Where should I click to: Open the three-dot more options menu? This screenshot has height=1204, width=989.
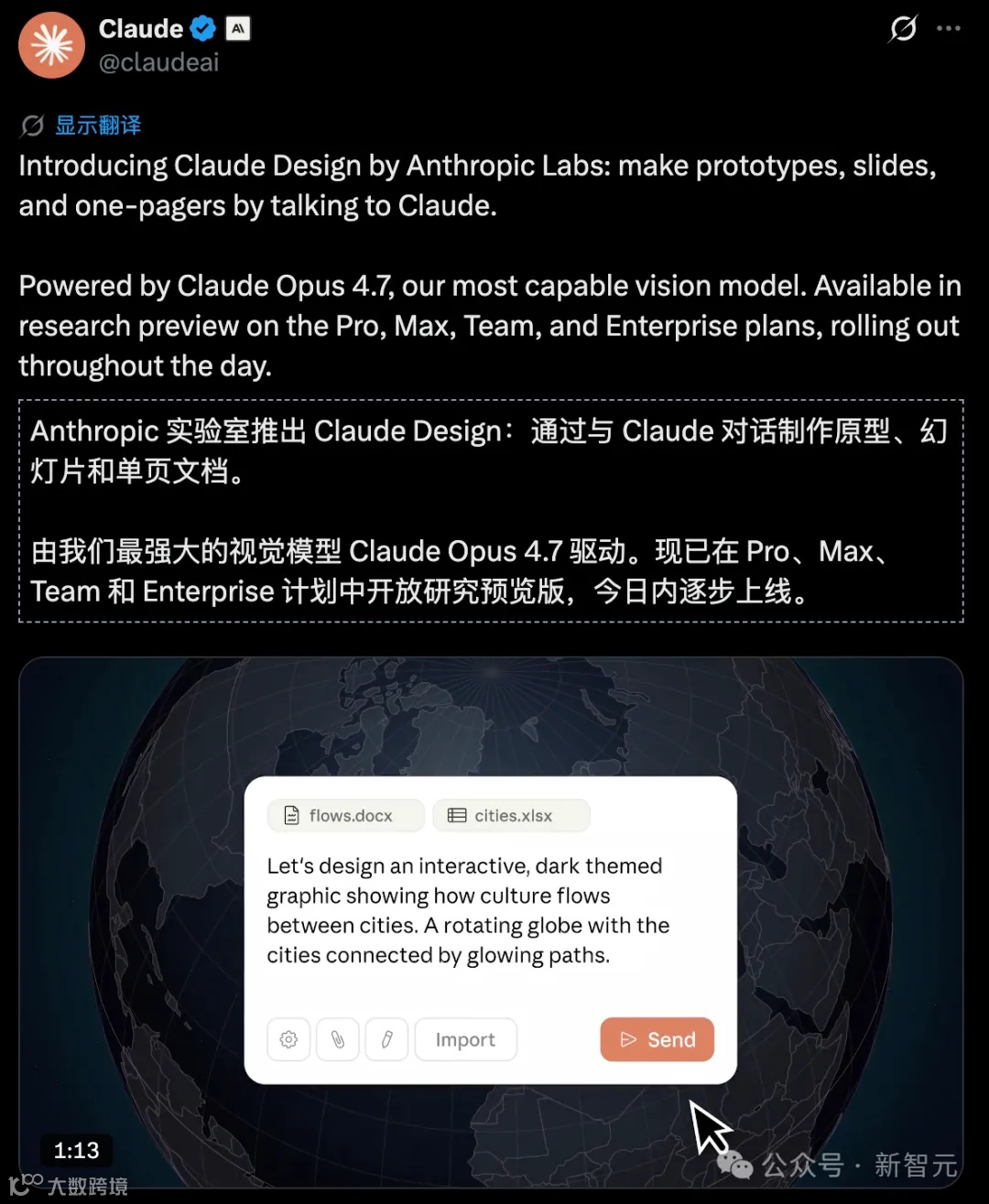point(949,28)
